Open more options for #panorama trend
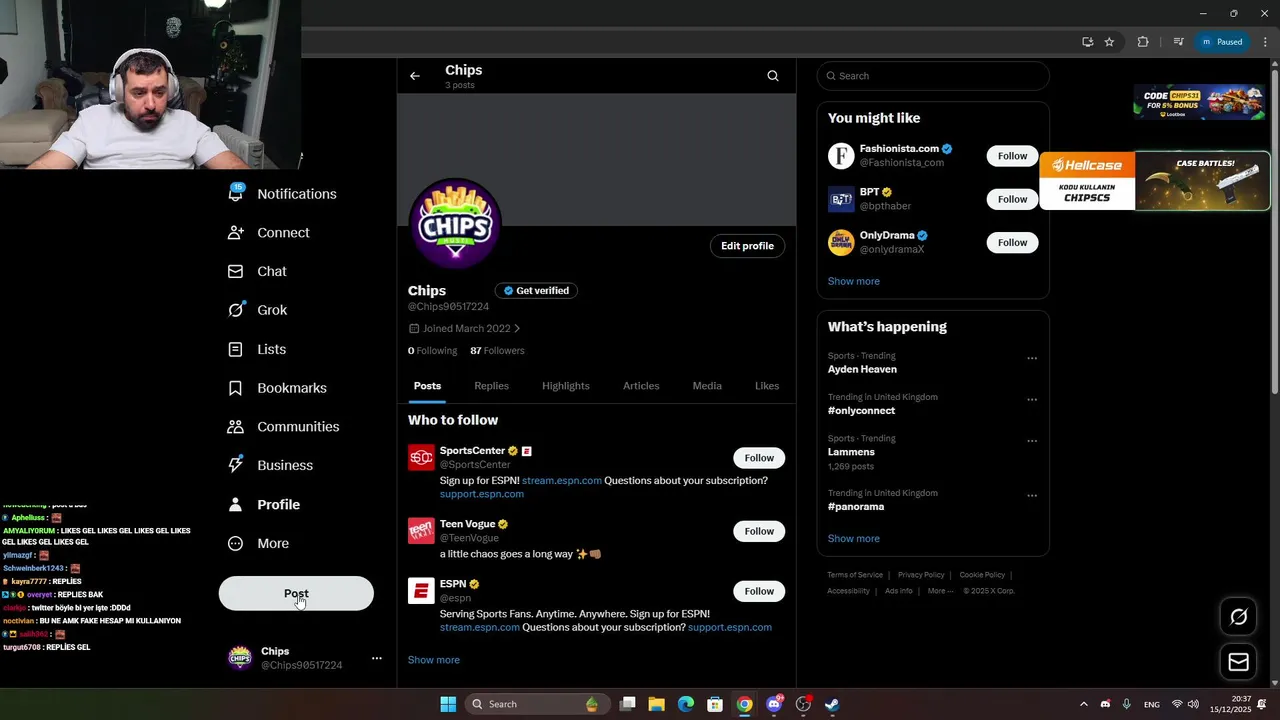Viewport: 1280px width, 720px height. (x=1032, y=496)
